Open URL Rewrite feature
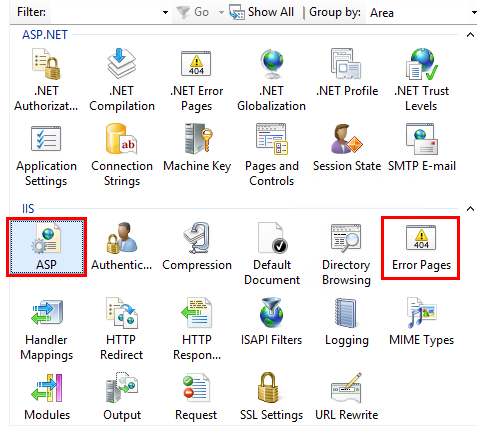 click(347, 397)
